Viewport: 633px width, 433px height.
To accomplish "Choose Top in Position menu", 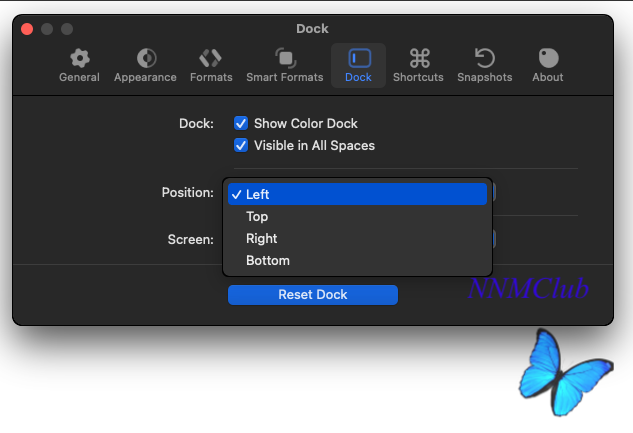I will pyautogui.click(x=357, y=216).
